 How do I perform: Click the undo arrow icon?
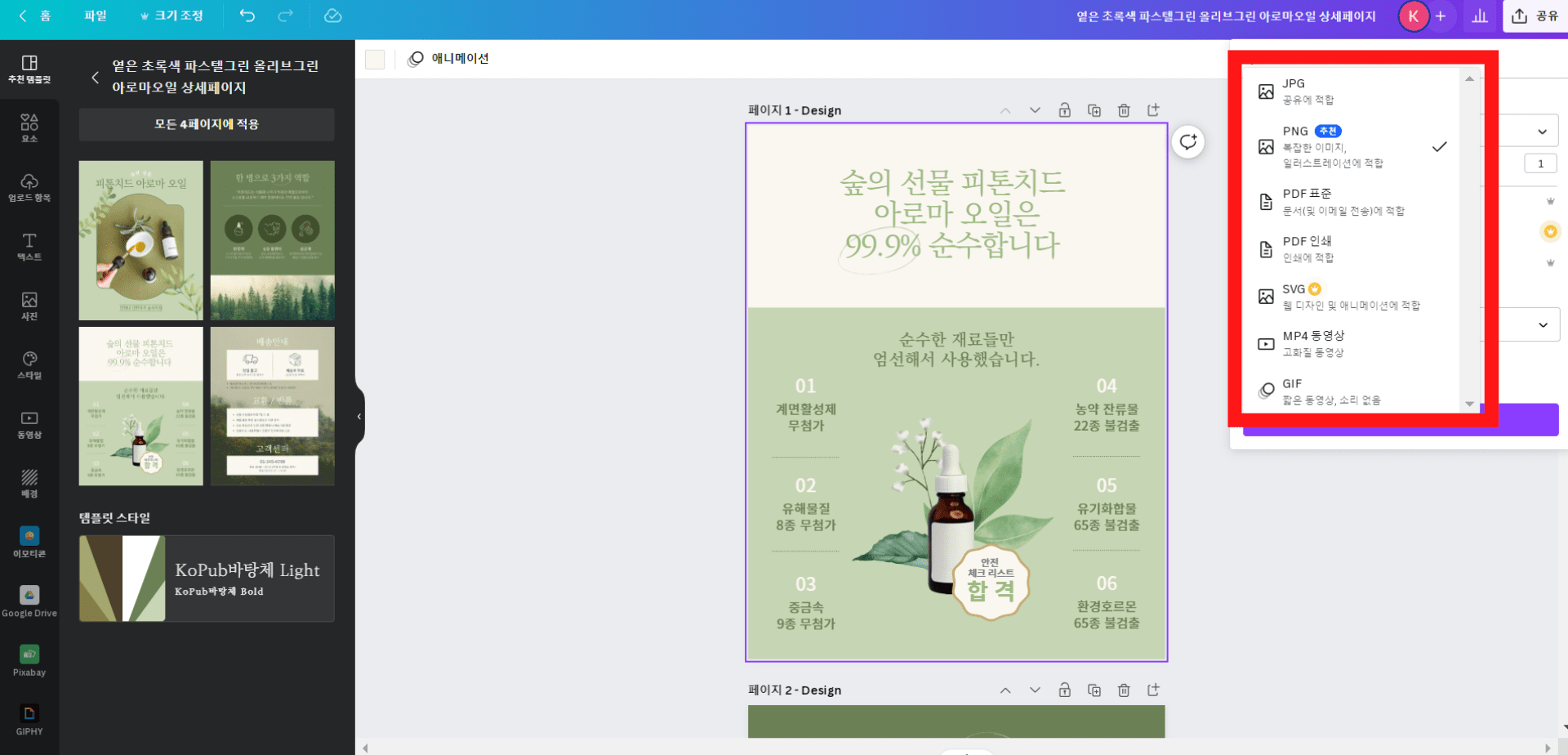247,16
